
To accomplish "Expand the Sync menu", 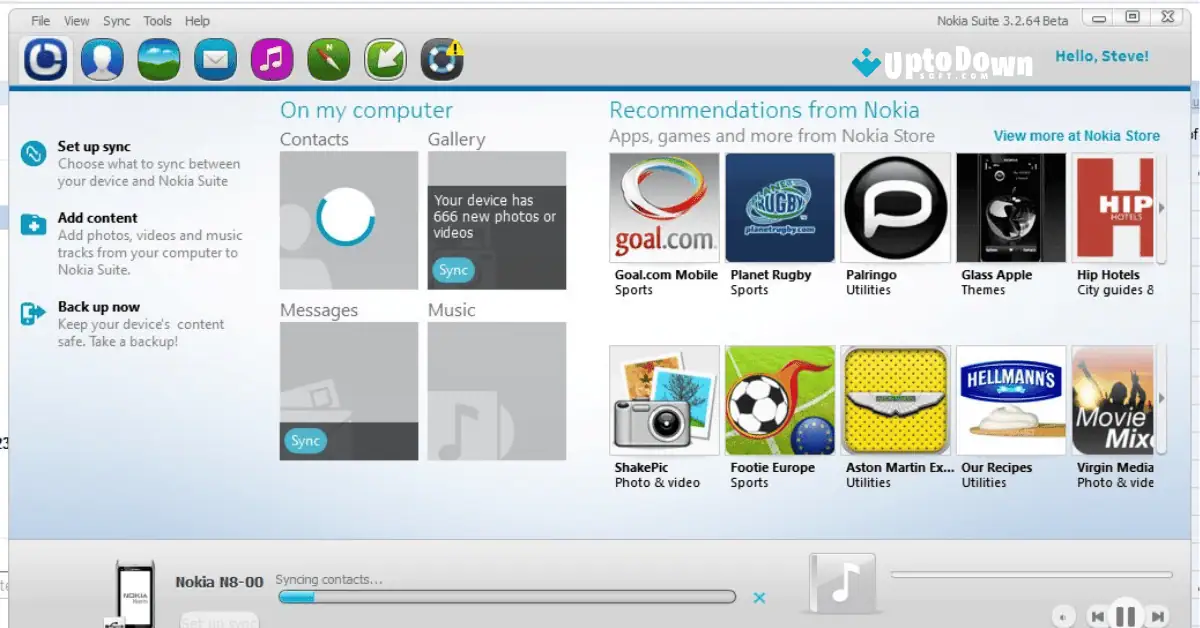I will (115, 20).
